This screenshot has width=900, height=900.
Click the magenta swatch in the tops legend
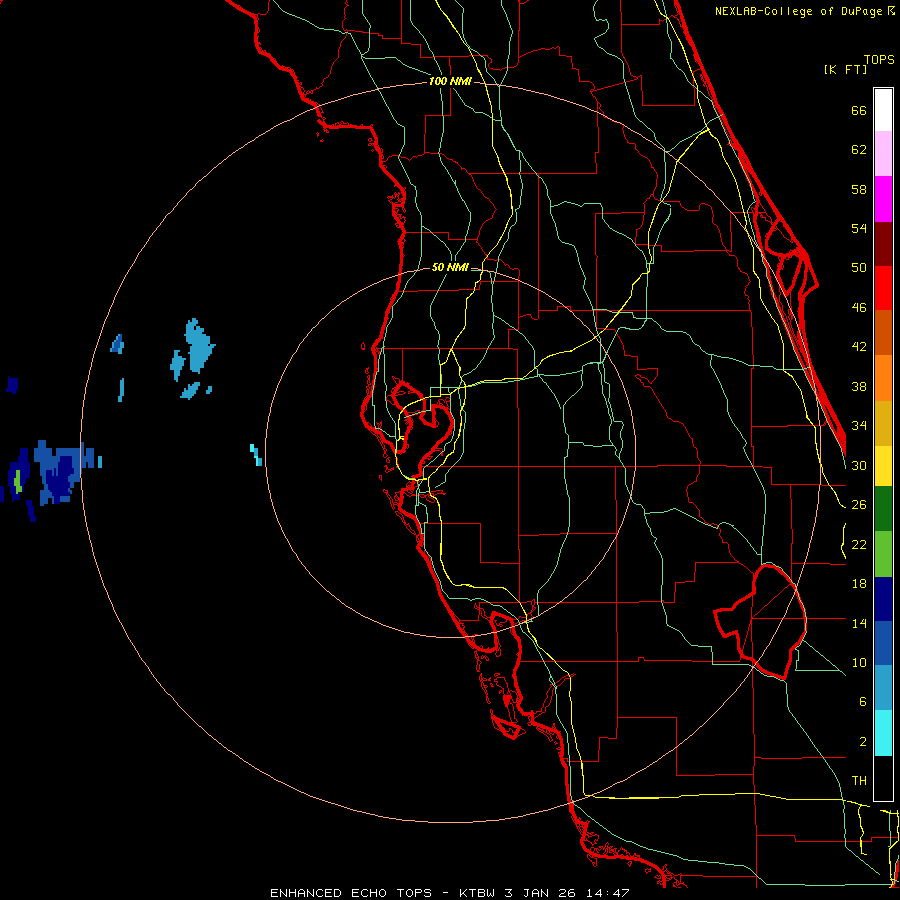pyautogui.click(x=883, y=199)
